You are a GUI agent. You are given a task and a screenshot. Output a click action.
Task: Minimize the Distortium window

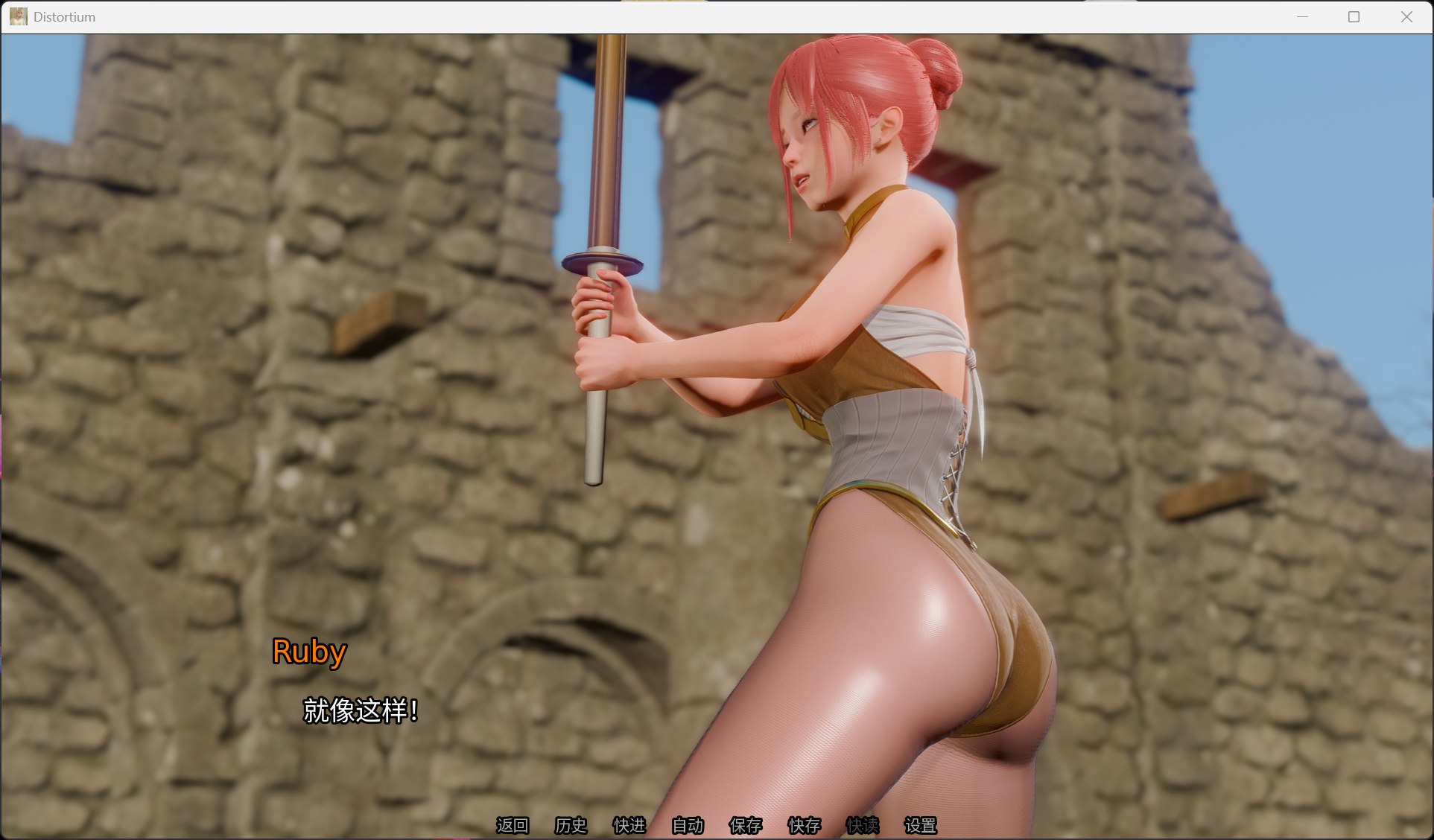1302,16
